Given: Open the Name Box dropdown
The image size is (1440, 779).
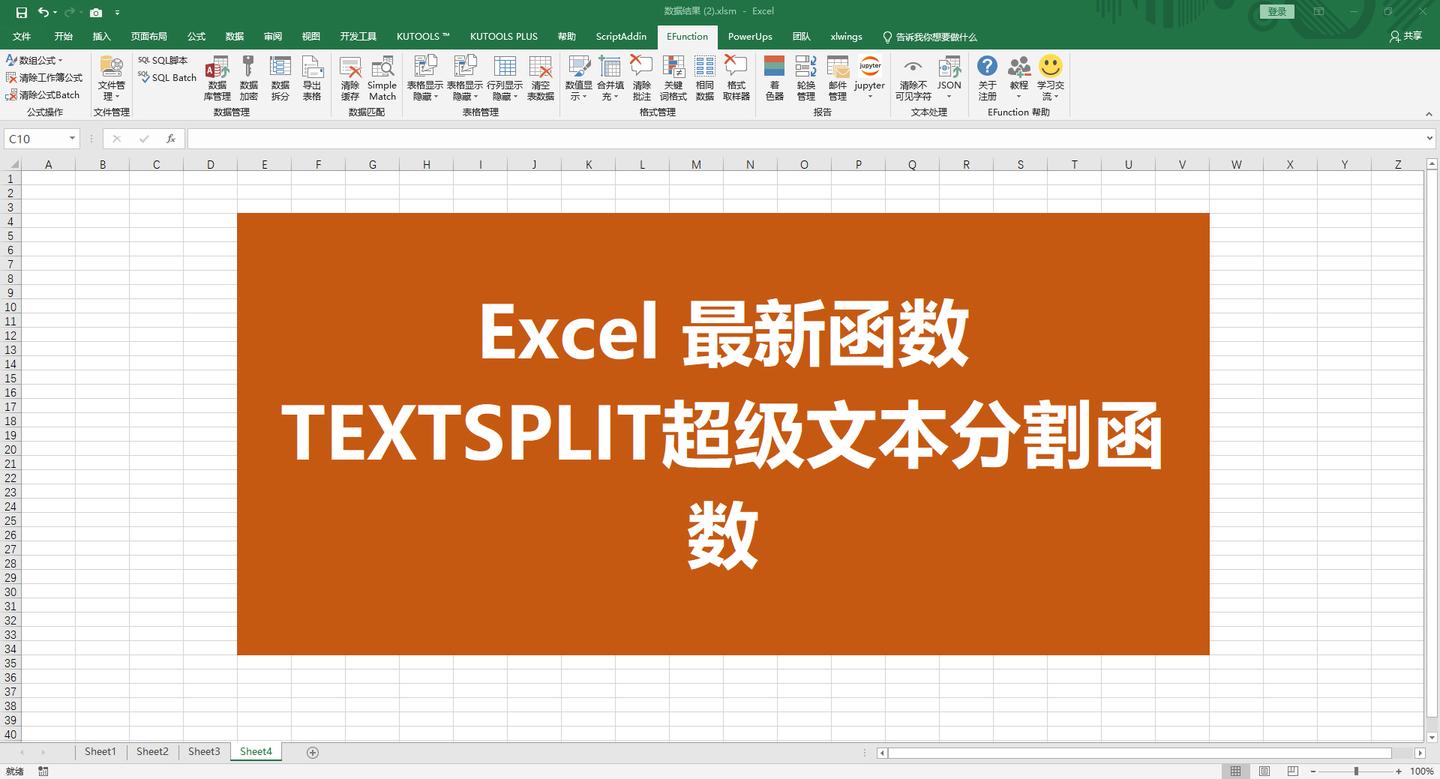Looking at the screenshot, I should [71, 138].
